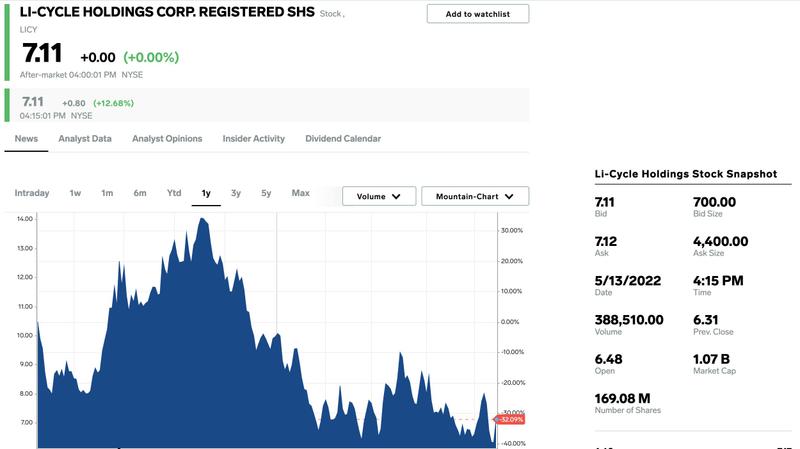Image resolution: width=800 pixels, height=449 pixels.
Task: Select the 5y chart range
Action: [x=266, y=193]
